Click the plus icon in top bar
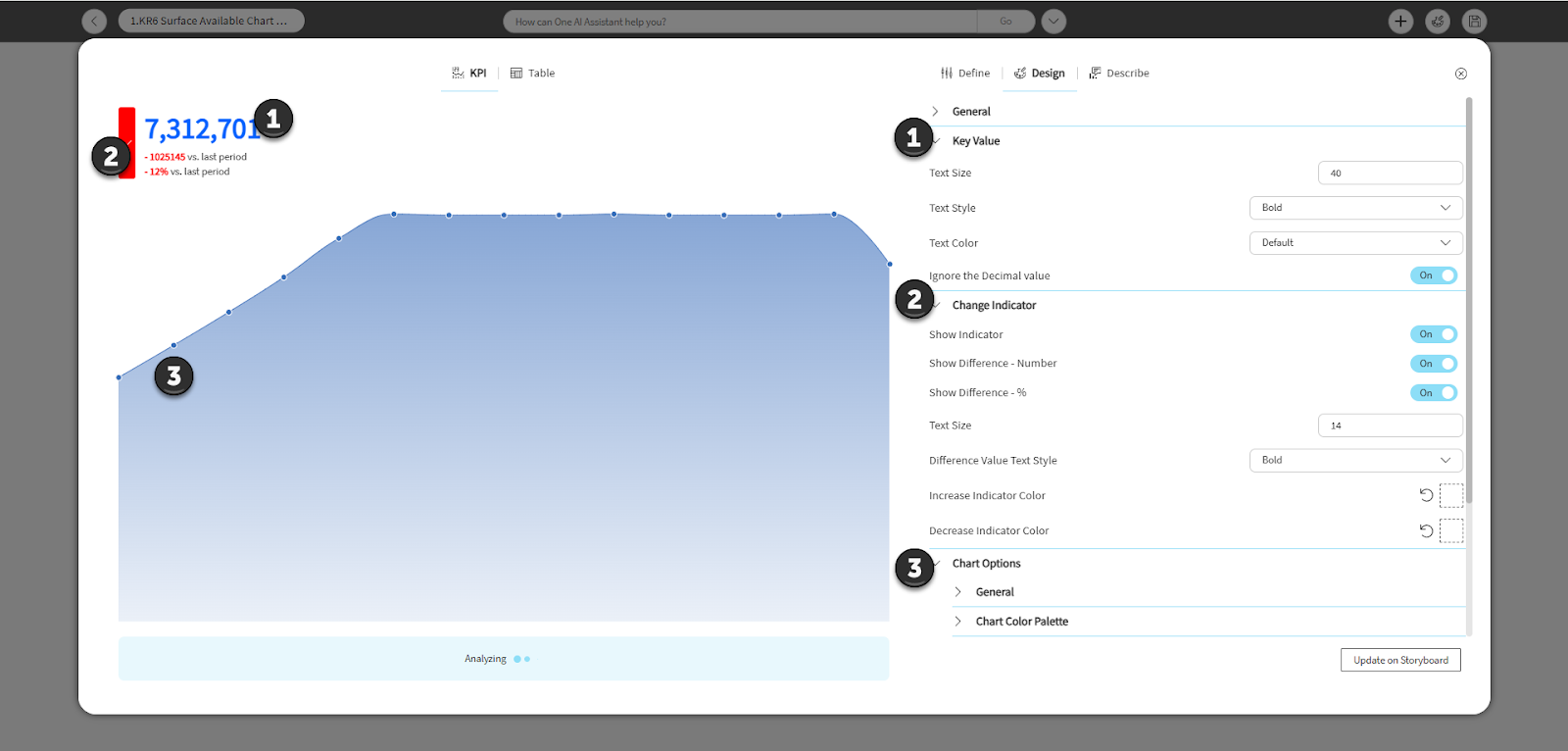 click(x=1400, y=21)
